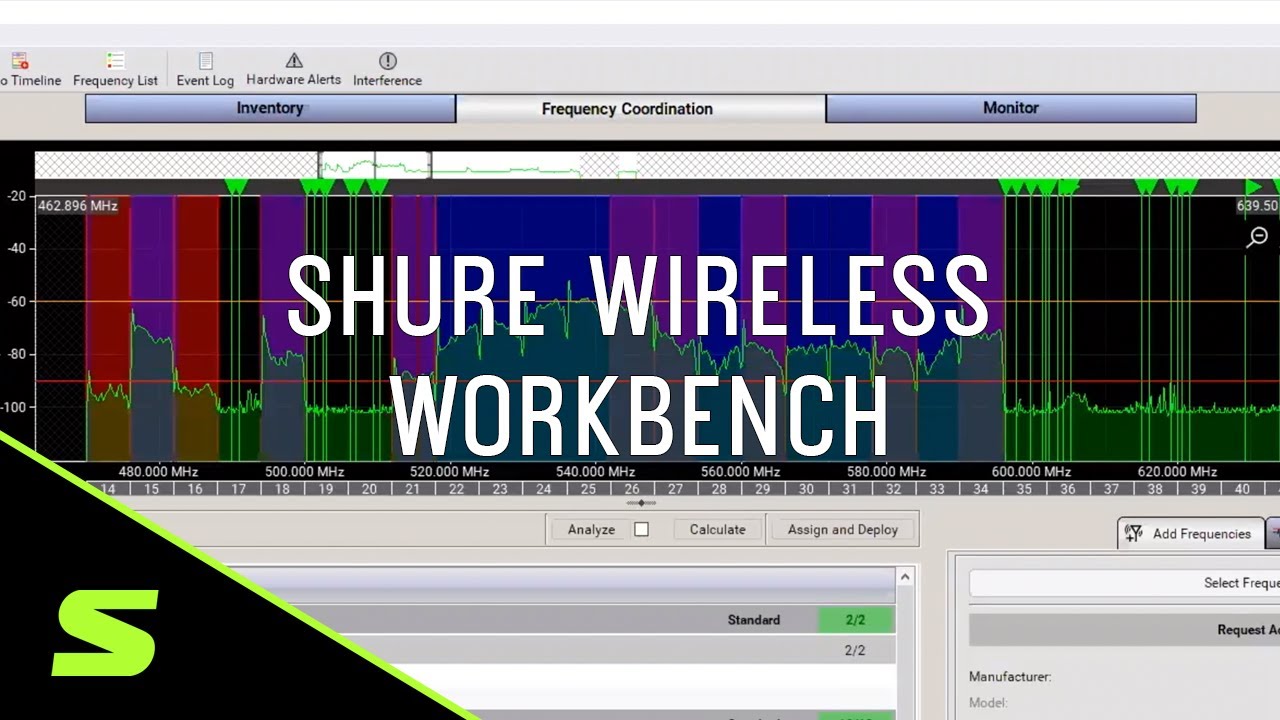Select TV channel 26 on channel strip
The width and height of the screenshot is (1280, 720).
(x=631, y=489)
